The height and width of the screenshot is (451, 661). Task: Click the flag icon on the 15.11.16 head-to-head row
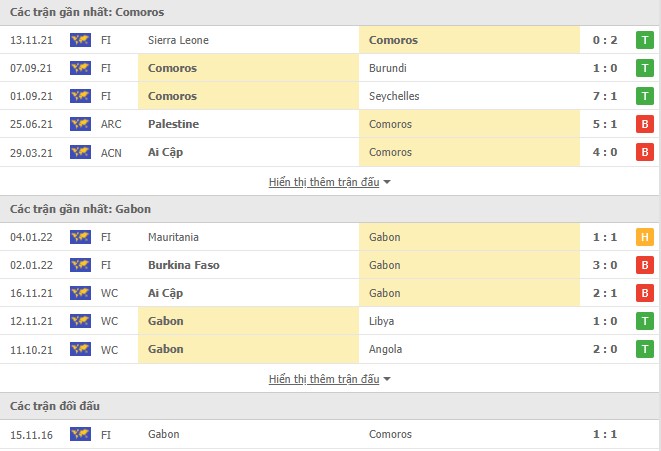click(x=80, y=435)
